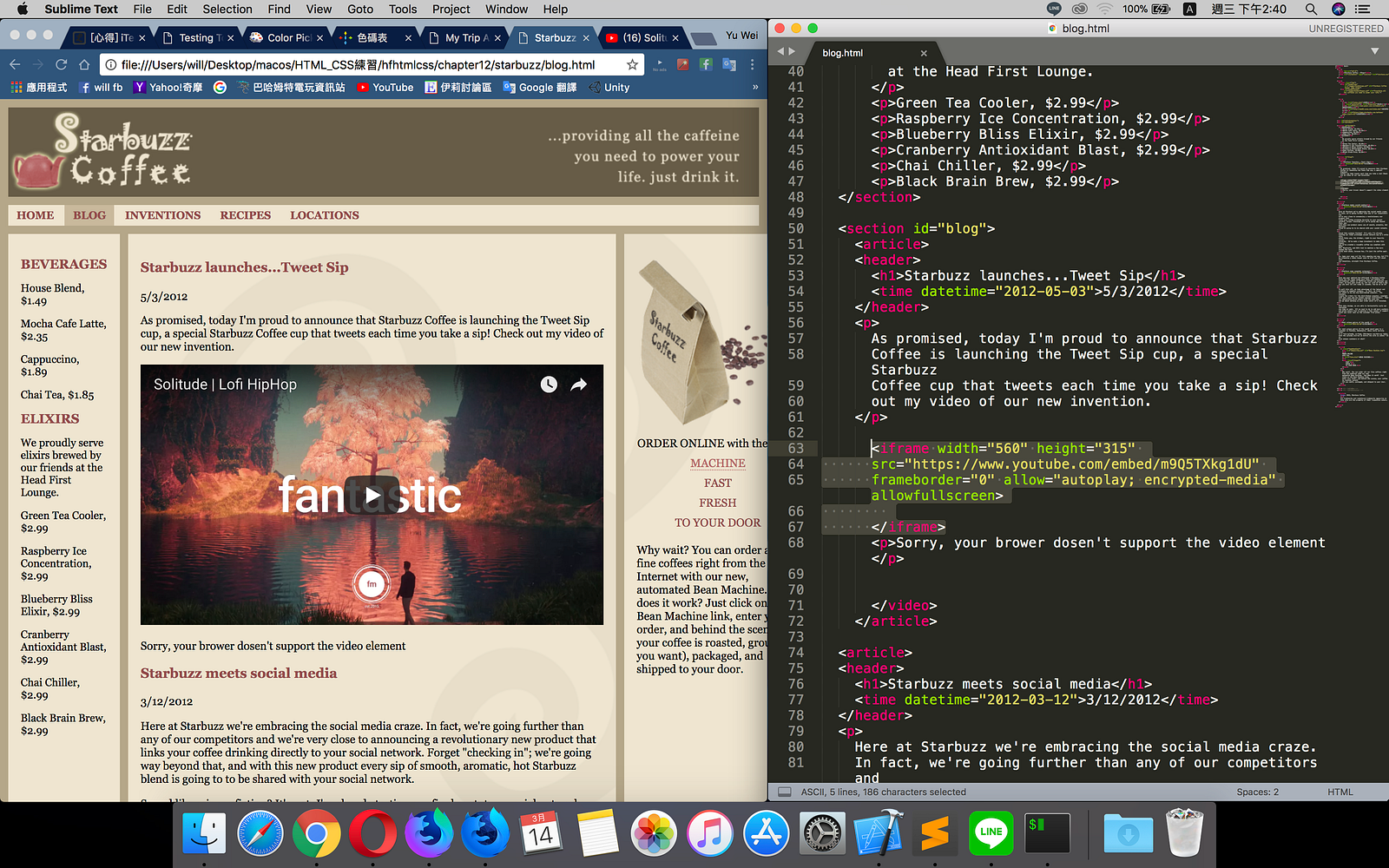Launch Safari from the Dock
This screenshot has width=1389, height=868.
tap(260, 834)
